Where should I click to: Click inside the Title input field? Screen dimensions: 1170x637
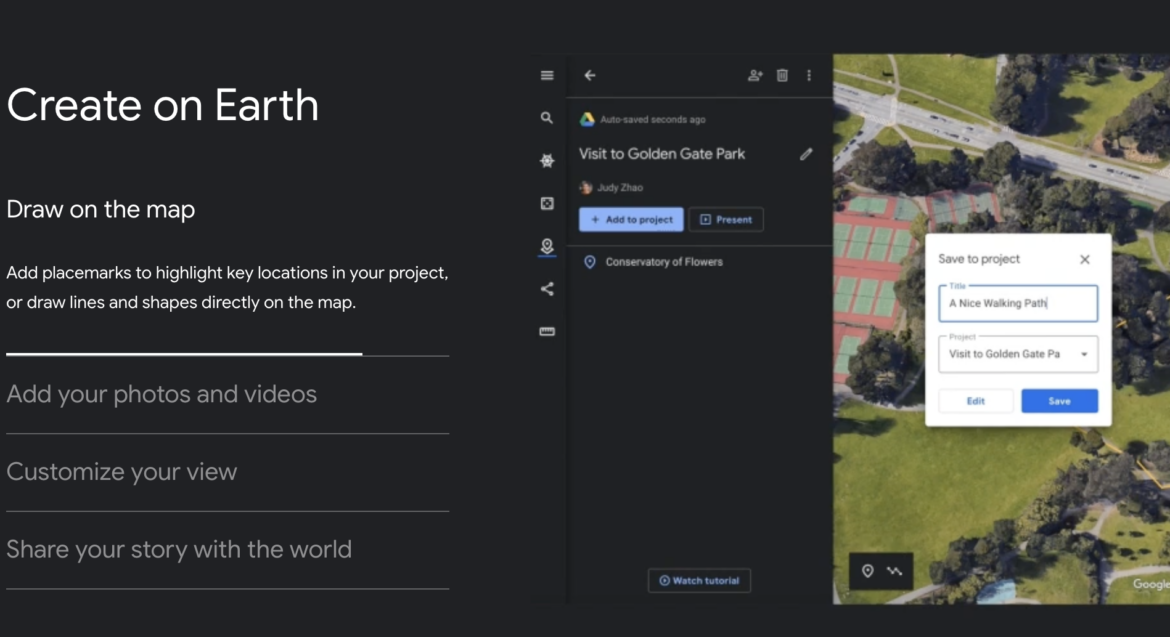point(1017,303)
